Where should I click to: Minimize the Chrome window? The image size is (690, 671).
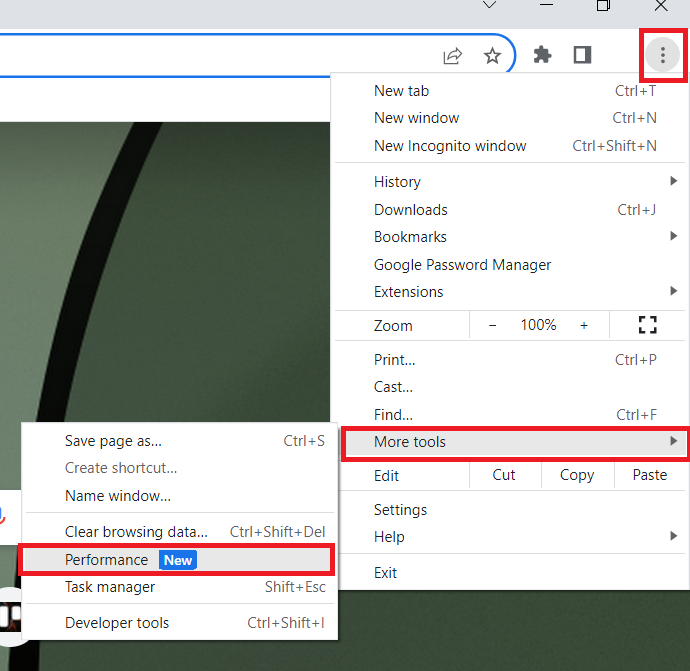546,5
